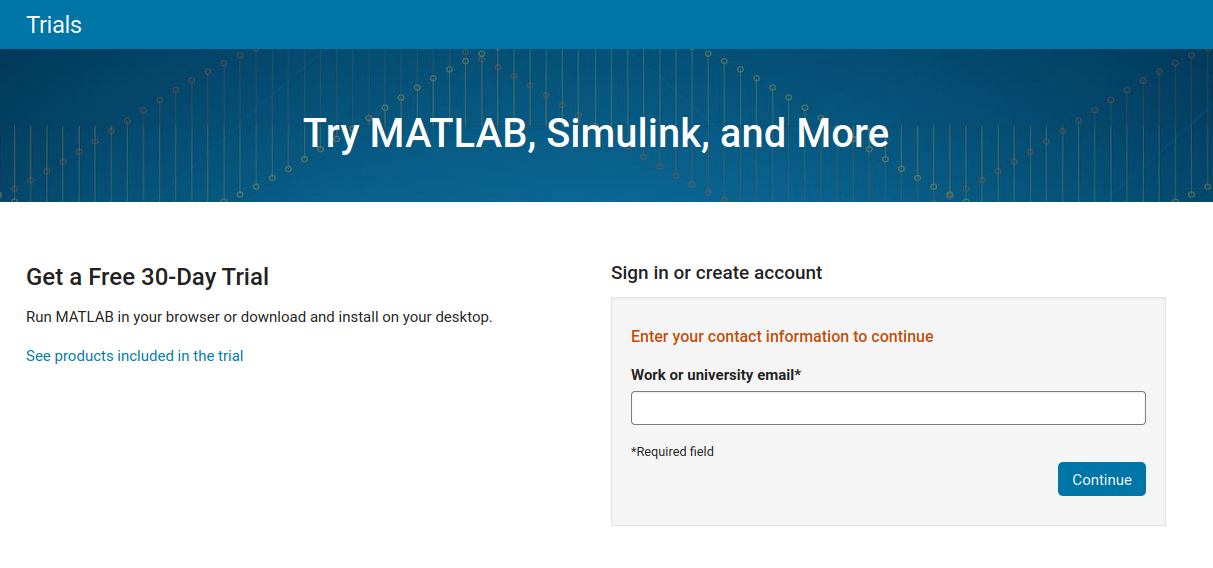Viewport: 1213px width, 568px height.
Task: Click the word 'More' in the banner title
Action: pos(842,134)
